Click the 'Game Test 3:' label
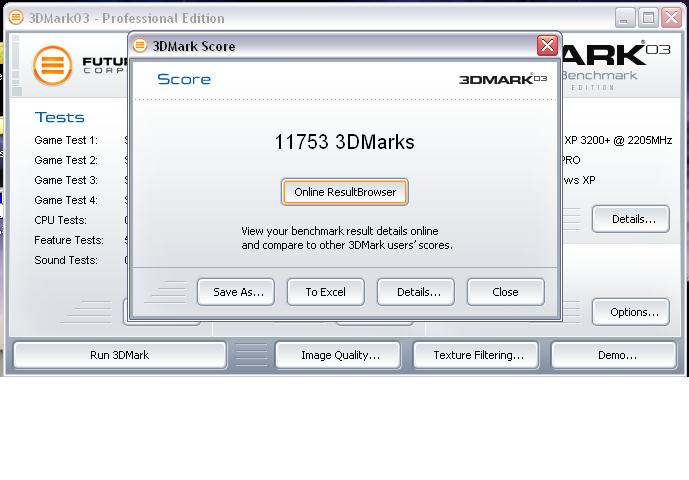This screenshot has width=689, height=480. point(66,180)
